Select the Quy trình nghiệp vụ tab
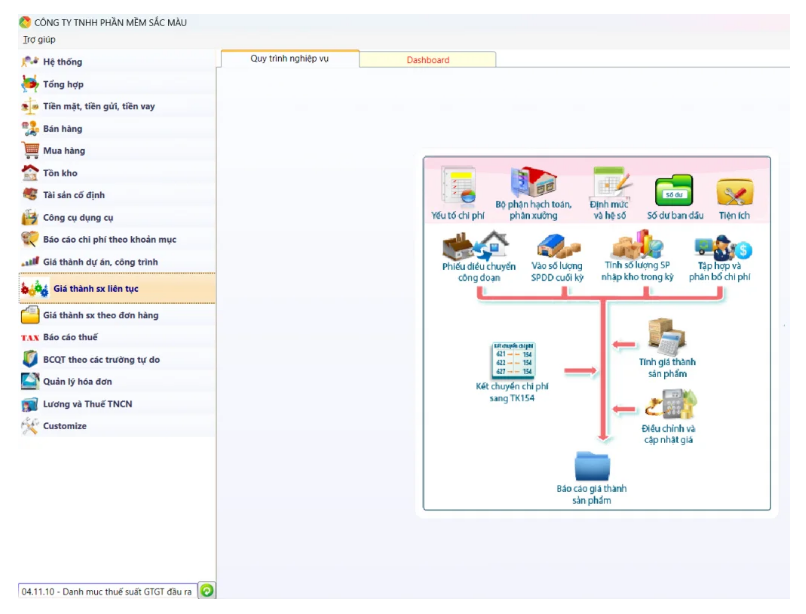 [x=289, y=59]
